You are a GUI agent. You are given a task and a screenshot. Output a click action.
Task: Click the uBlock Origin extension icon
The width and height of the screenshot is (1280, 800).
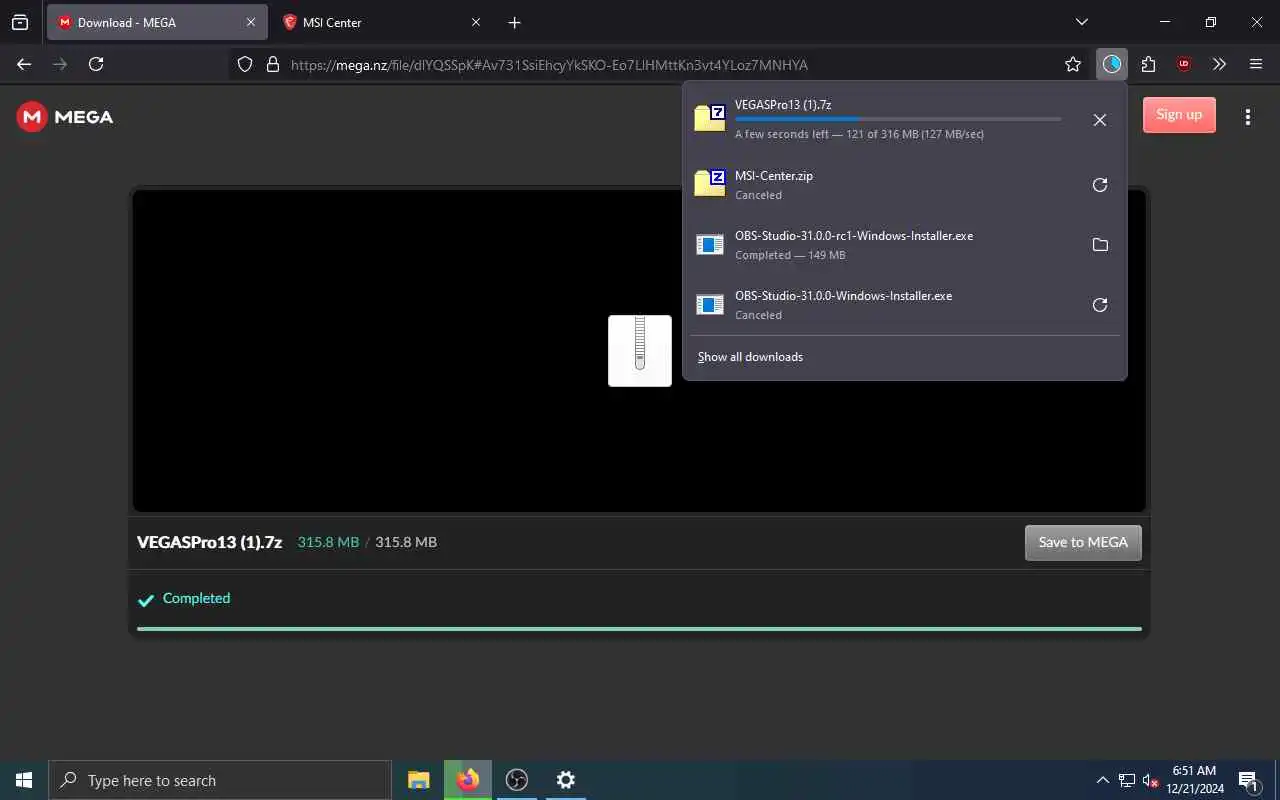[1184, 64]
